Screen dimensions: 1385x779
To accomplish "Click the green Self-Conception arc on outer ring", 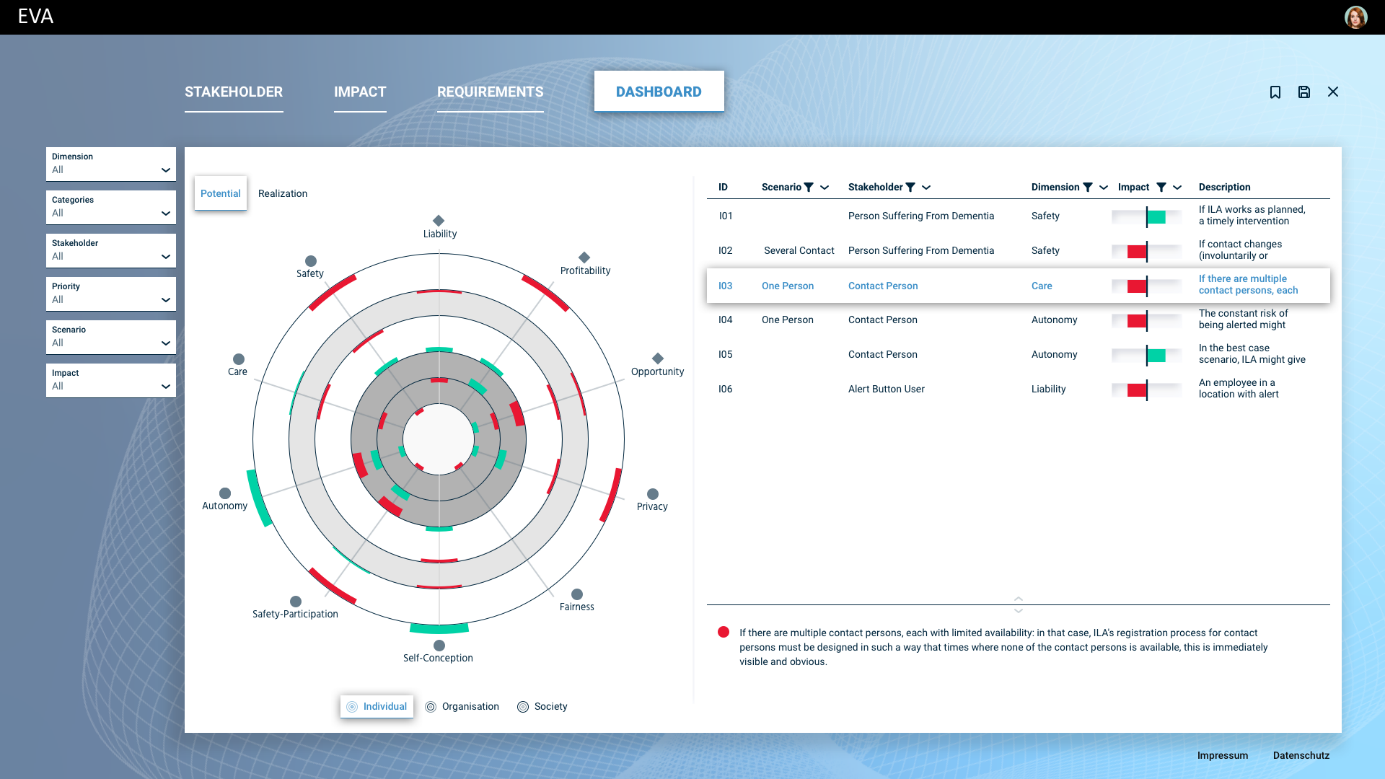I will (439, 628).
